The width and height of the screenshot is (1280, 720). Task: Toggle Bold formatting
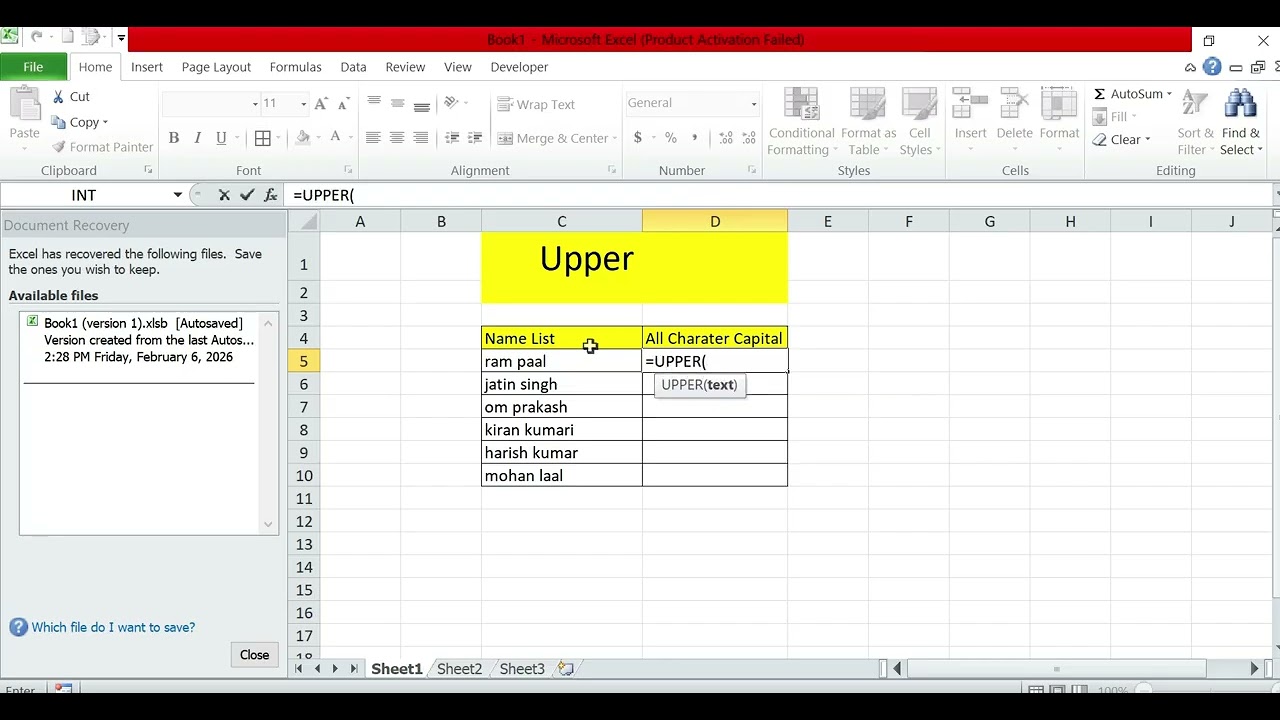pyautogui.click(x=174, y=138)
